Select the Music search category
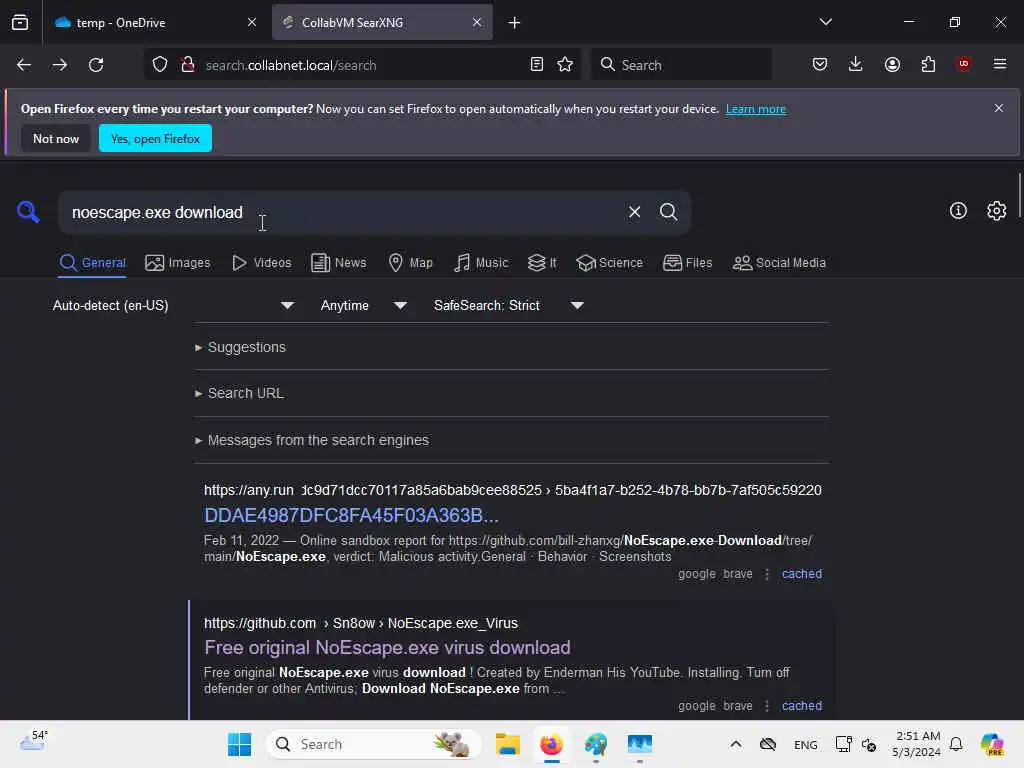1024x768 pixels. pyautogui.click(x=481, y=263)
